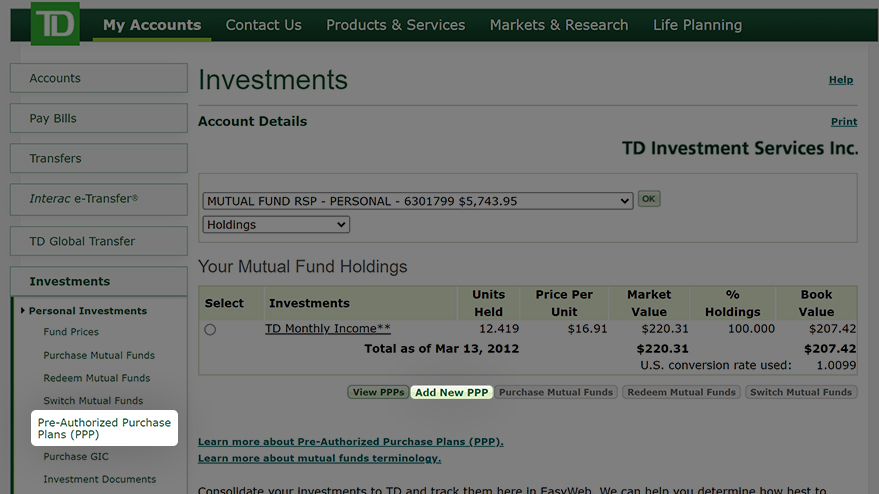Open TD Global Transfer in the sidebar
Image resolution: width=879 pixels, height=494 pixels.
coord(99,241)
